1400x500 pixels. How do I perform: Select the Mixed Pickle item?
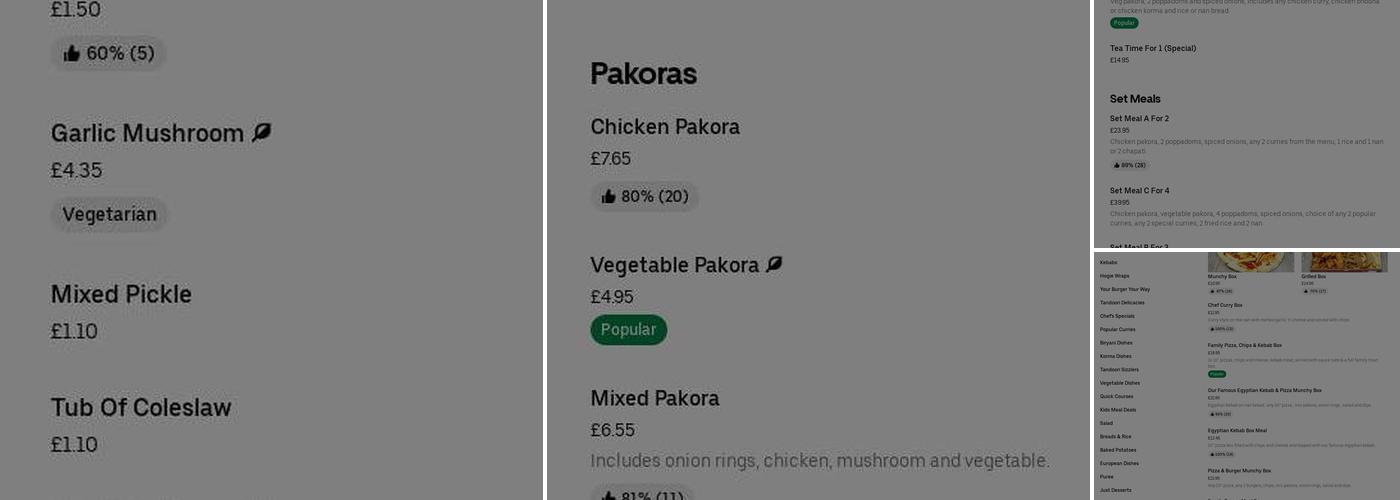(121, 294)
